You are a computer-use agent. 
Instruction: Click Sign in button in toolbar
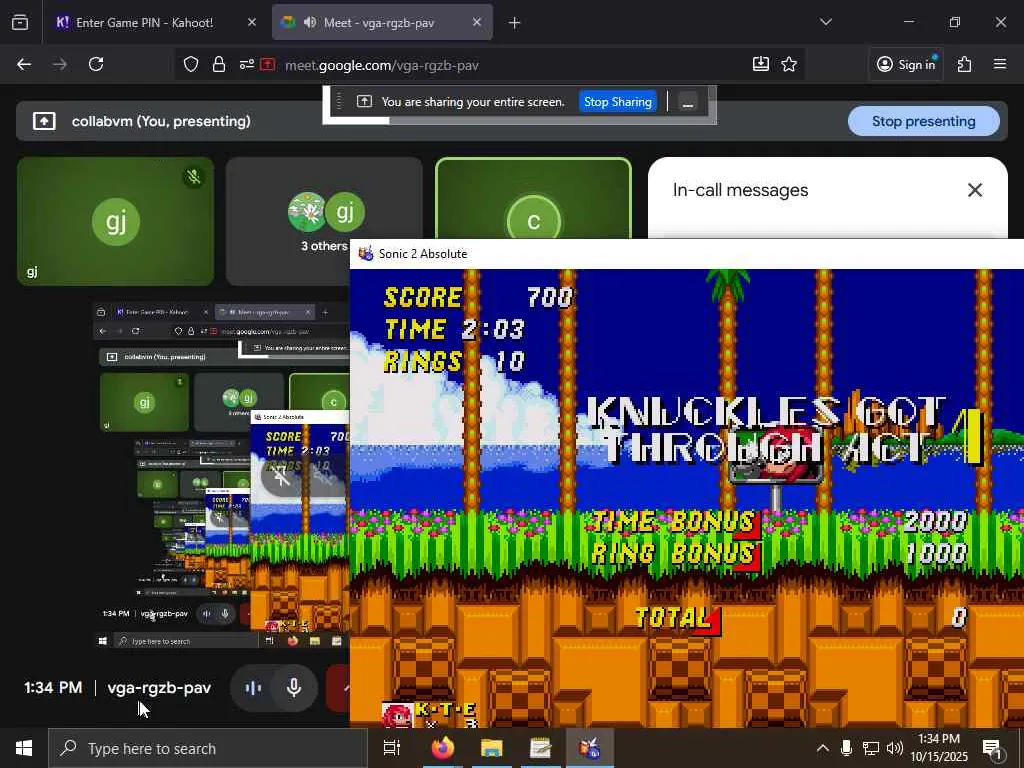coord(906,64)
